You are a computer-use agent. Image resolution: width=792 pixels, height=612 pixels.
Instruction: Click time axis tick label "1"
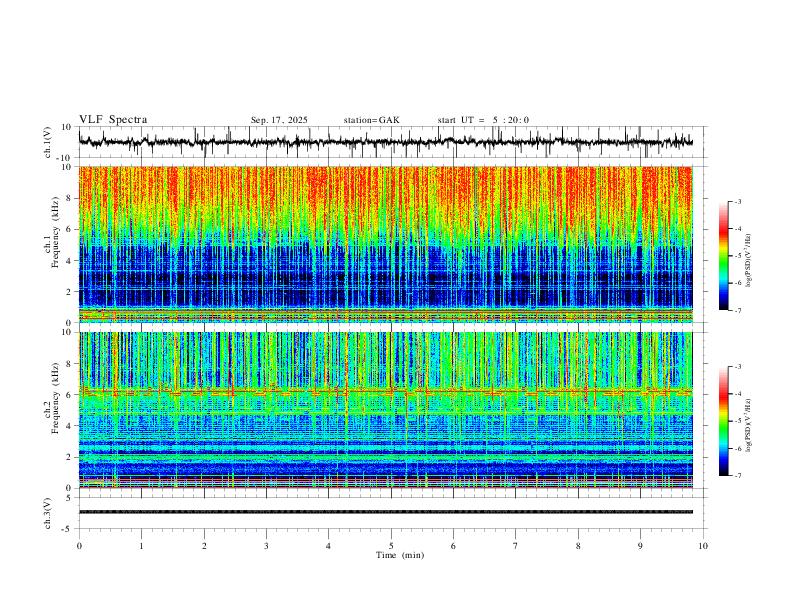click(141, 546)
